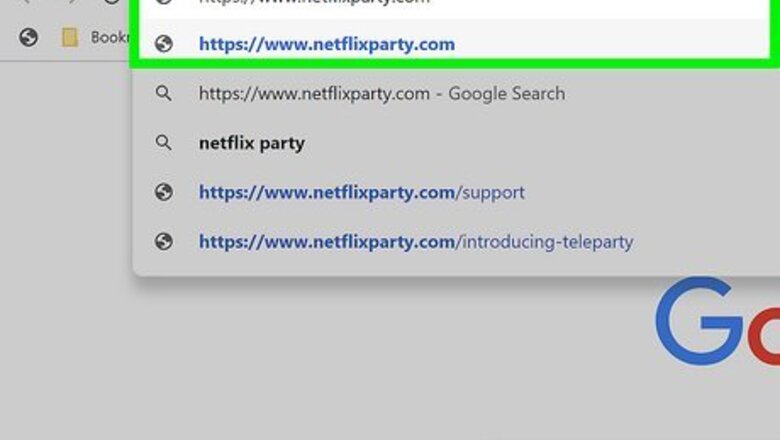This screenshot has height=440, width=780.
Task: Click the '/introducing-teleparty' path text in the suggestion
Action: point(544,241)
